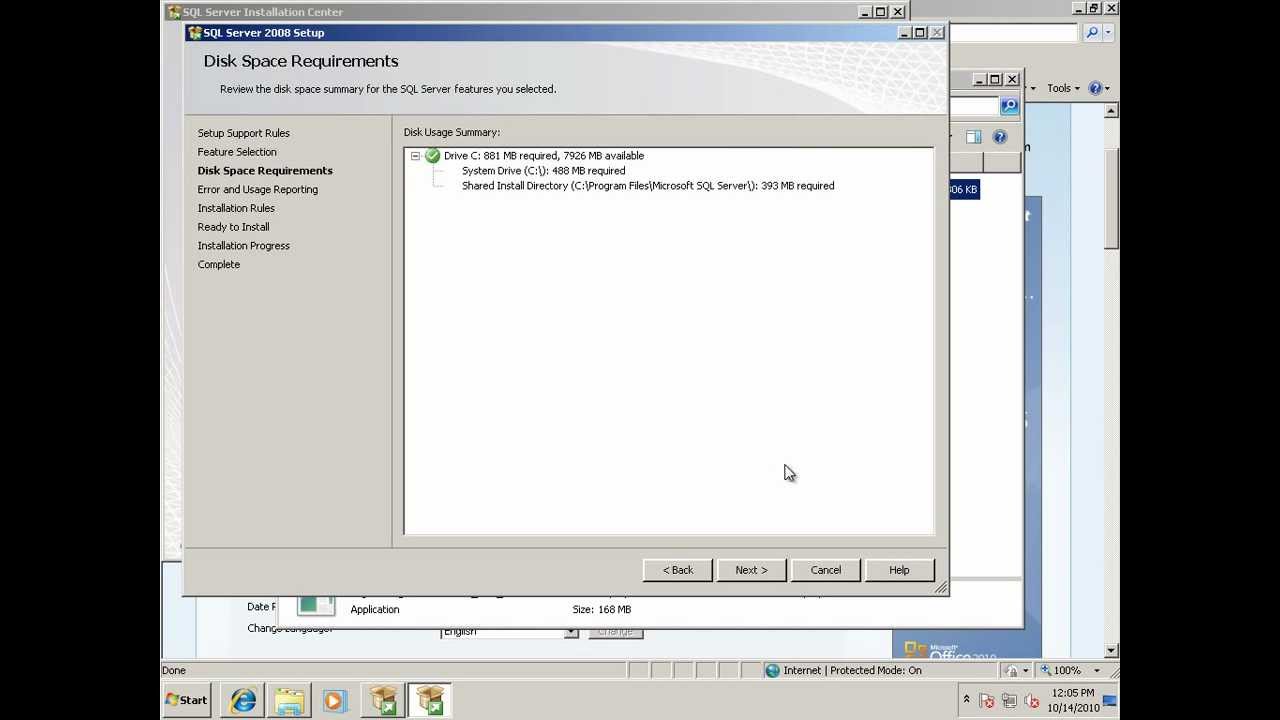Click the Application file icon in Explorer
Viewport: 1280px width, 720px height.
tap(315, 605)
